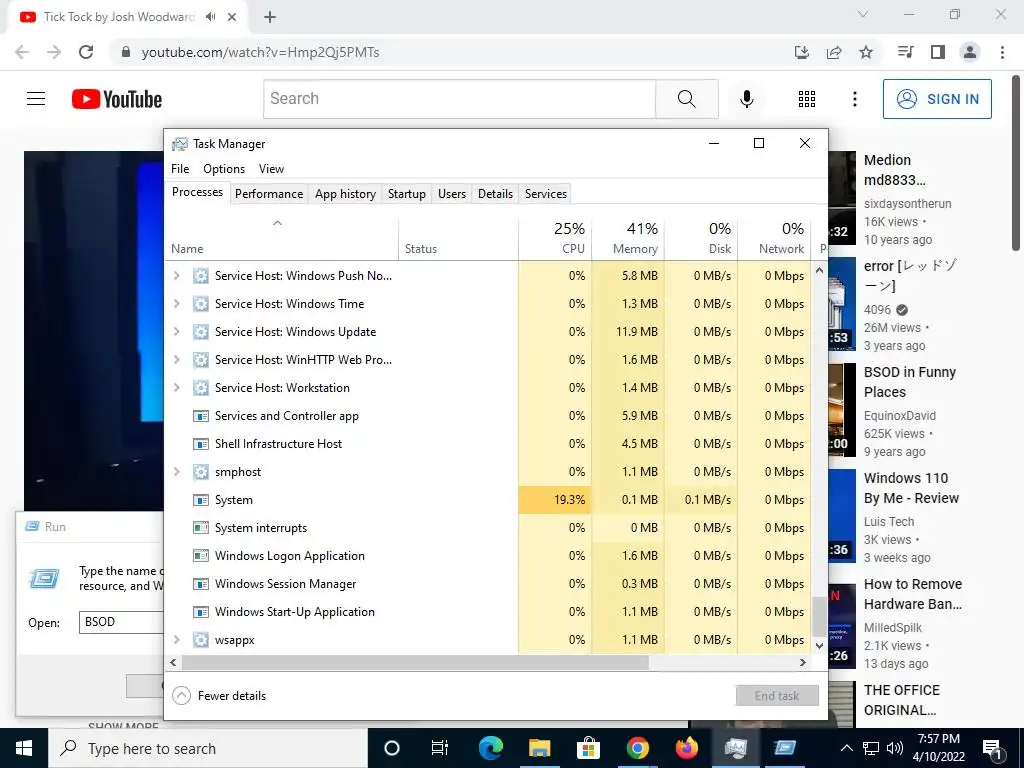Open the YouTube apps grid icon
The image size is (1024, 768).
tap(807, 99)
